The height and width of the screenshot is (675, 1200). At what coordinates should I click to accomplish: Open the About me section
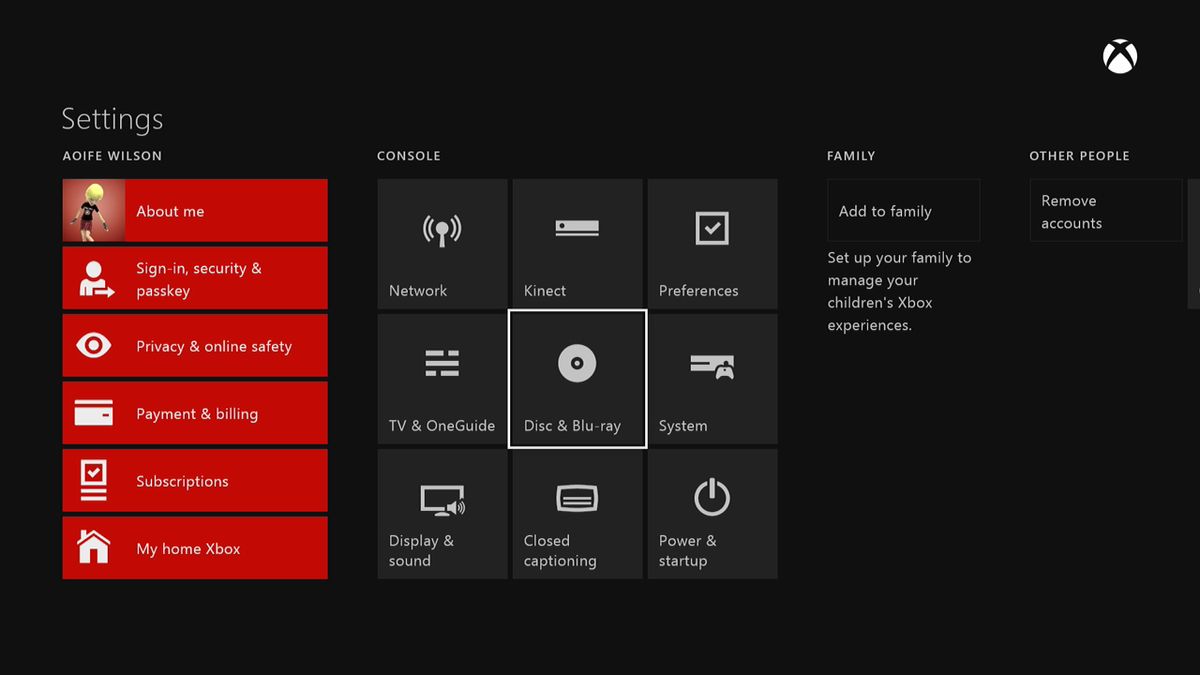[x=194, y=210]
